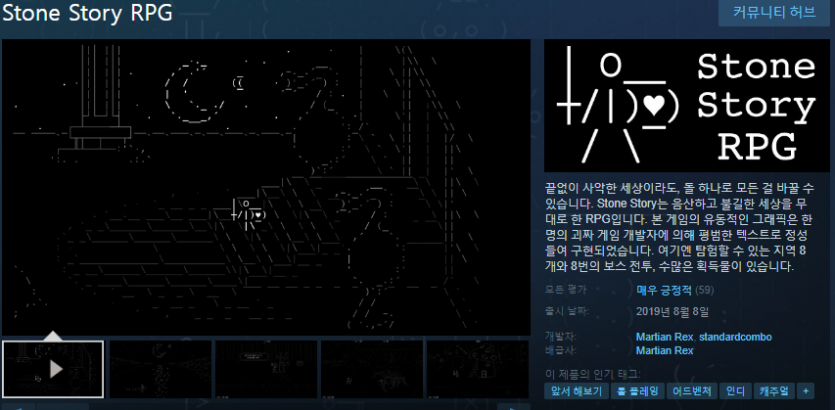835x410 pixels.
Task: Play the first trailer video thumbnail
Action: pyautogui.click(x=53, y=369)
